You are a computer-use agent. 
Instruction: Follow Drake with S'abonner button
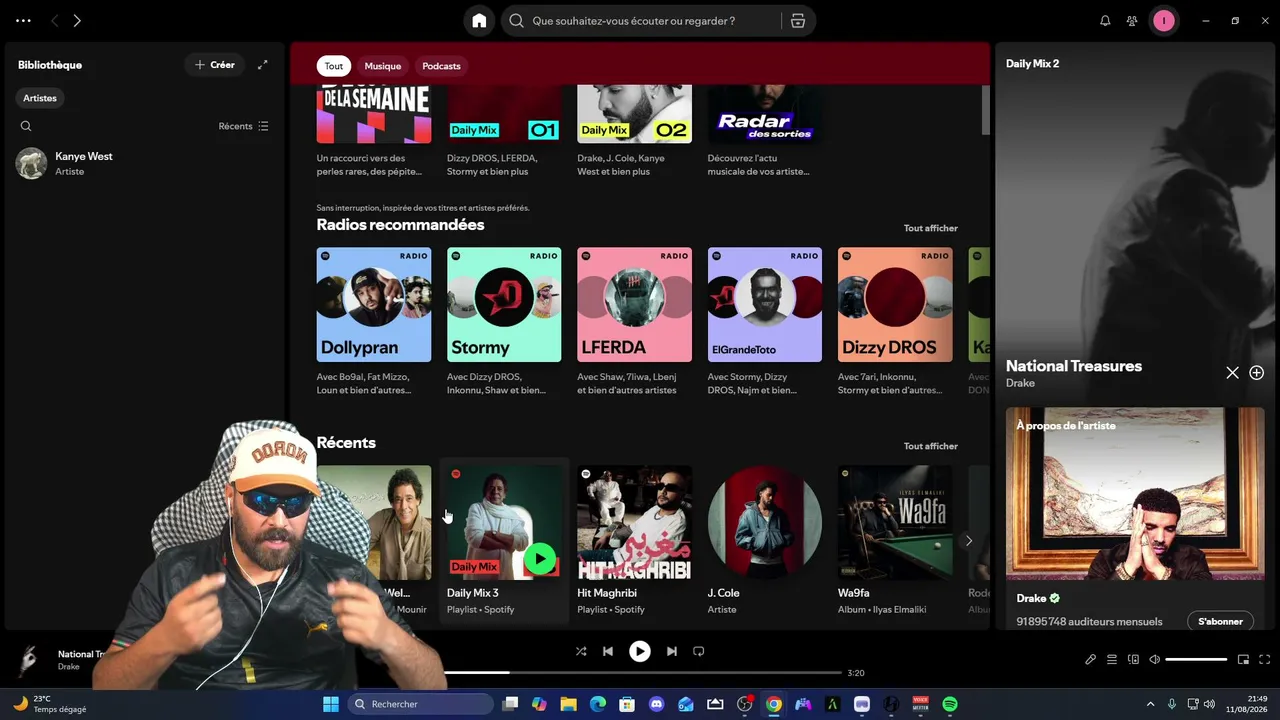pyautogui.click(x=1220, y=621)
